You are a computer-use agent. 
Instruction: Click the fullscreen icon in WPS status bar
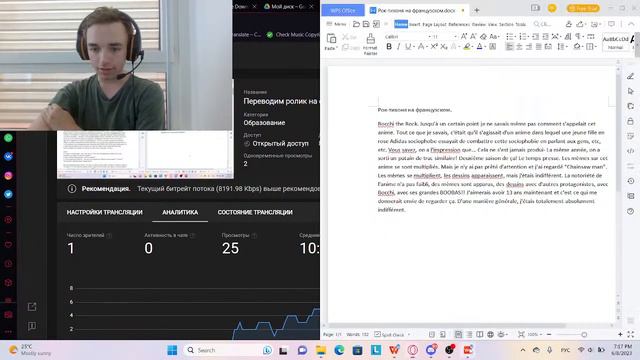click(x=631, y=334)
